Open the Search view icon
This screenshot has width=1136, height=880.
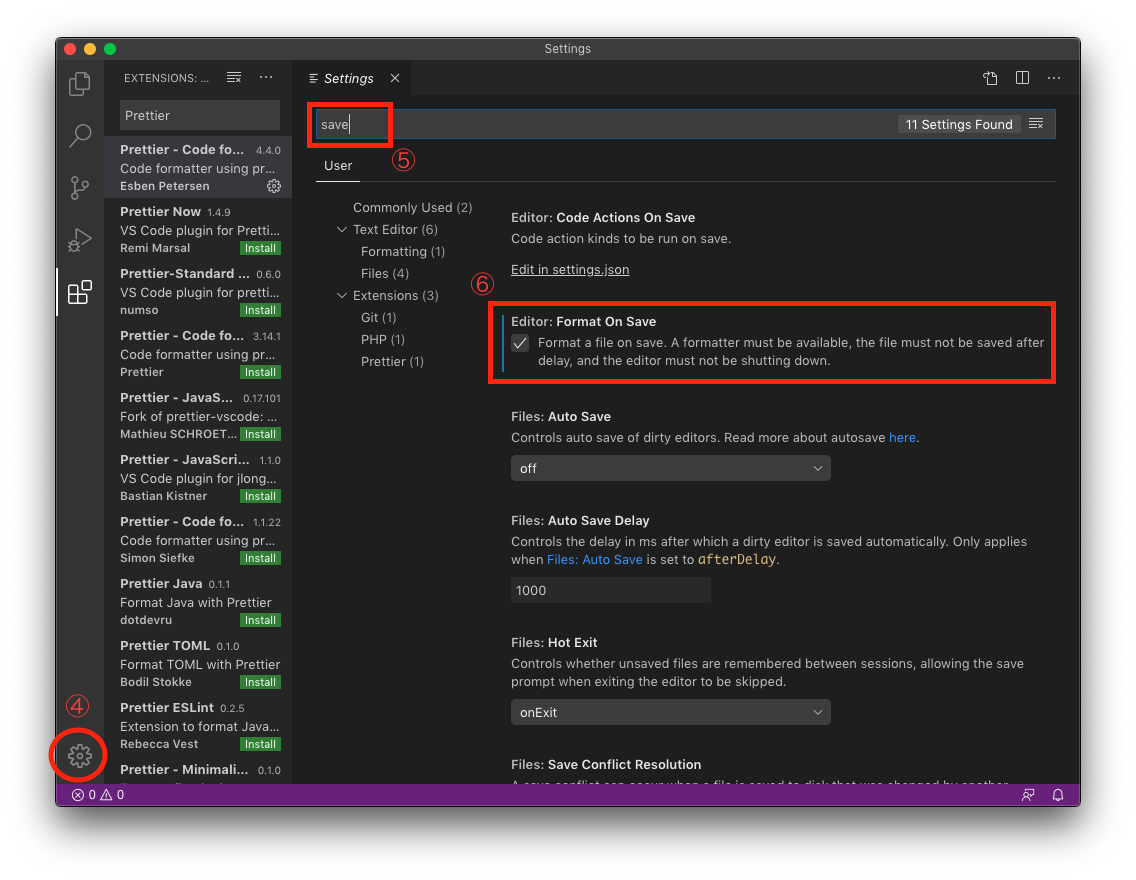pyautogui.click(x=80, y=135)
